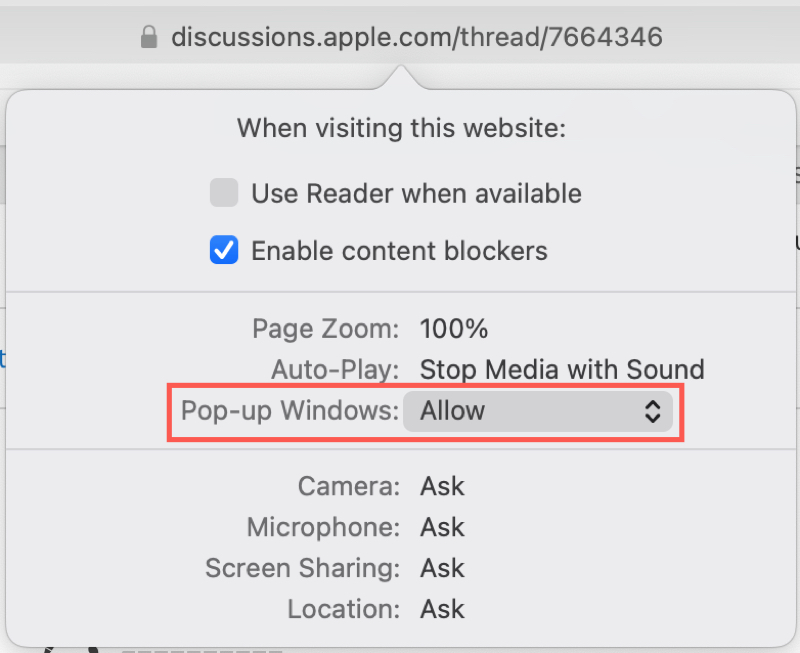Click the up-down chevrons on the Pop-up Windows selector
The height and width of the screenshot is (653, 800).
click(x=652, y=411)
